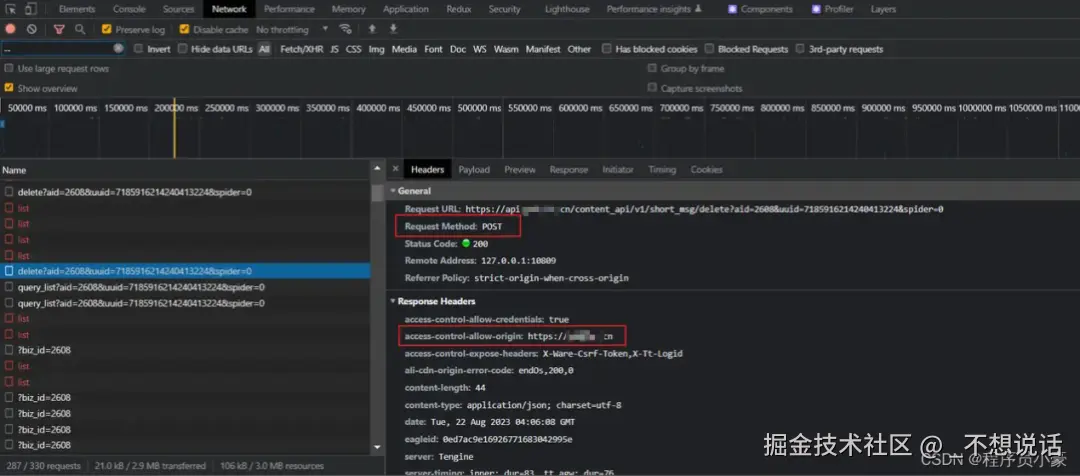The height and width of the screenshot is (476, 1080).
Task: Click the Components tab React icon
Action: tap(732, 10)
